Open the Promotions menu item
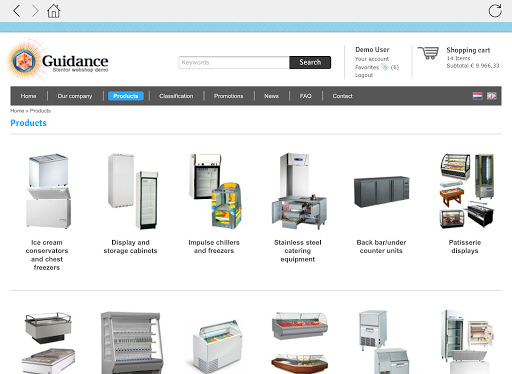This screenshot has height=374, width=512. [x=228, y=96]
